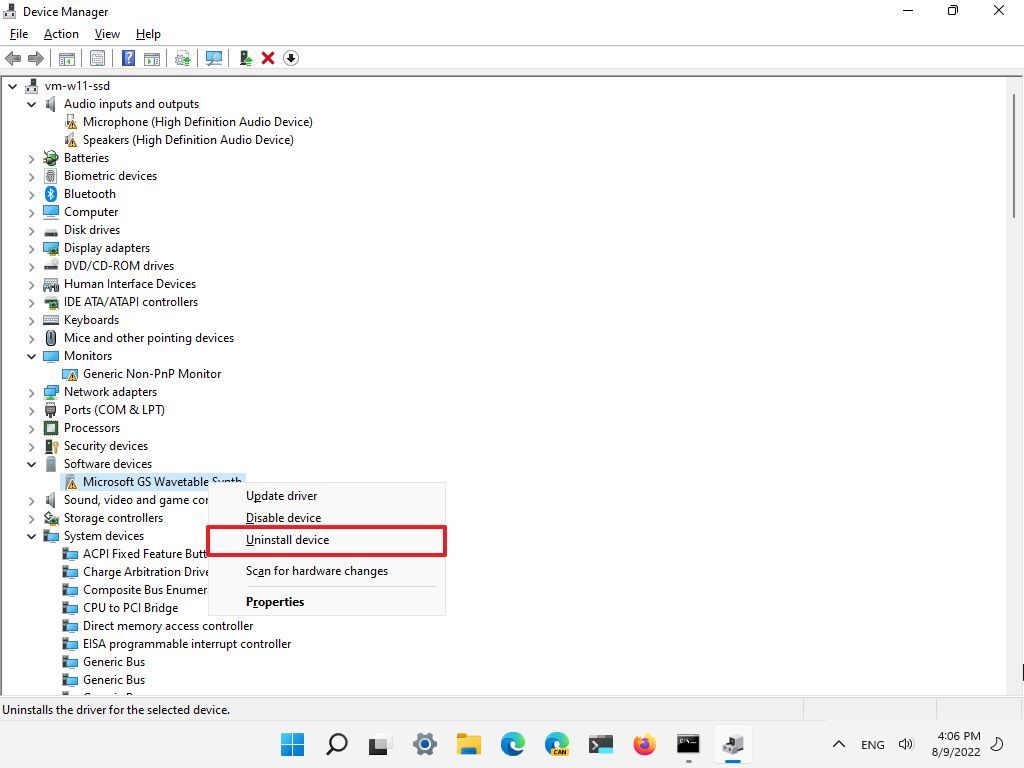Collapse the System devices category
Viewport: 1024px width, 768px height.
(x=31, y=536)
